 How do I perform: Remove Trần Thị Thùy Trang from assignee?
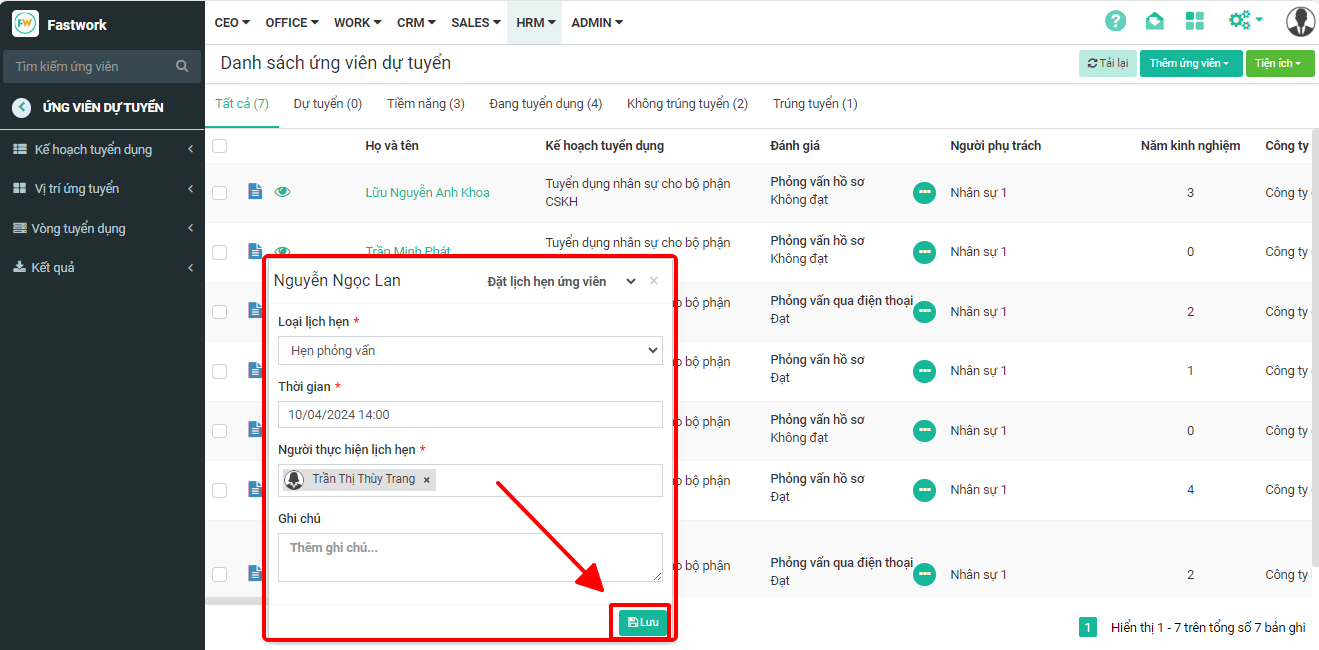tap(427, 480)
